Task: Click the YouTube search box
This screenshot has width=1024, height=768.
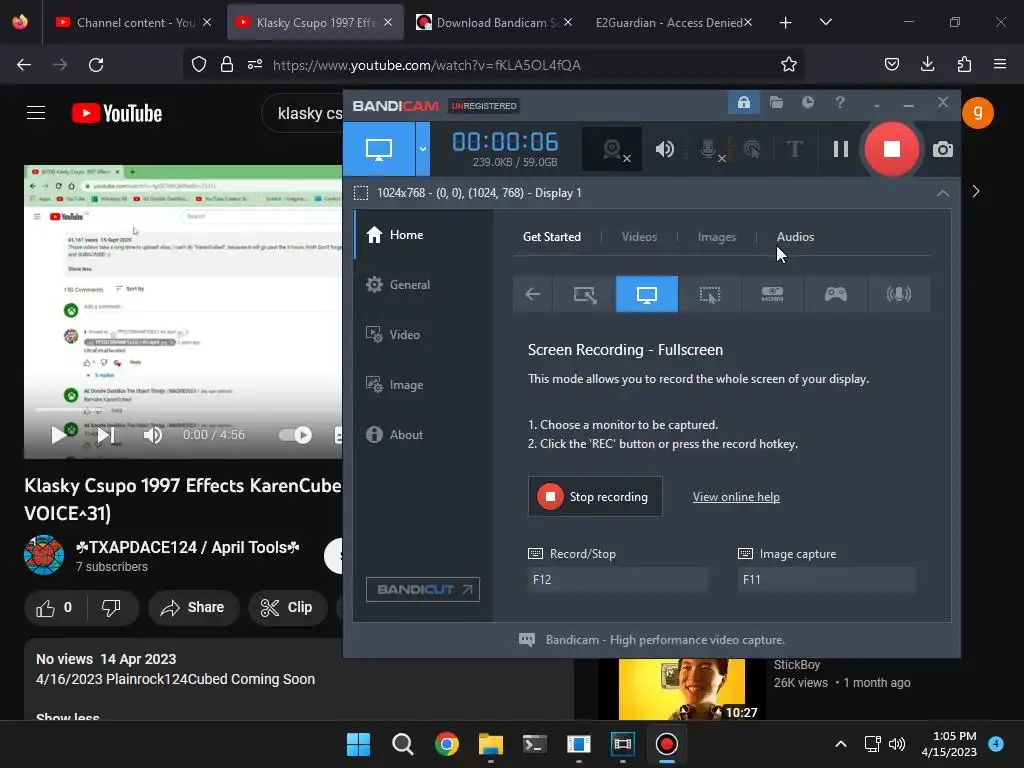Action: click(303, 113)
